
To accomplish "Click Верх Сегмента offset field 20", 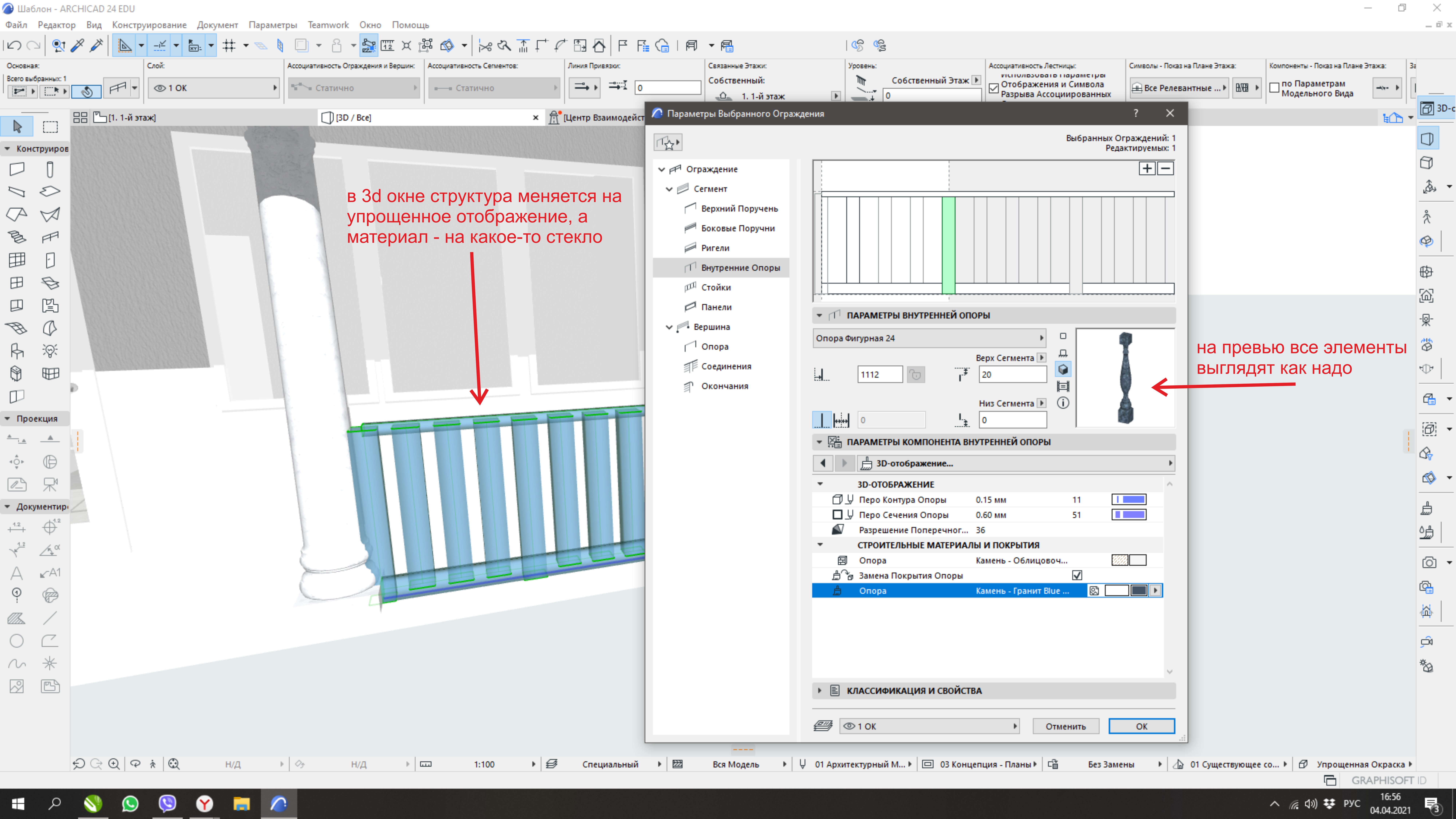I will [x=1013, y=374].
